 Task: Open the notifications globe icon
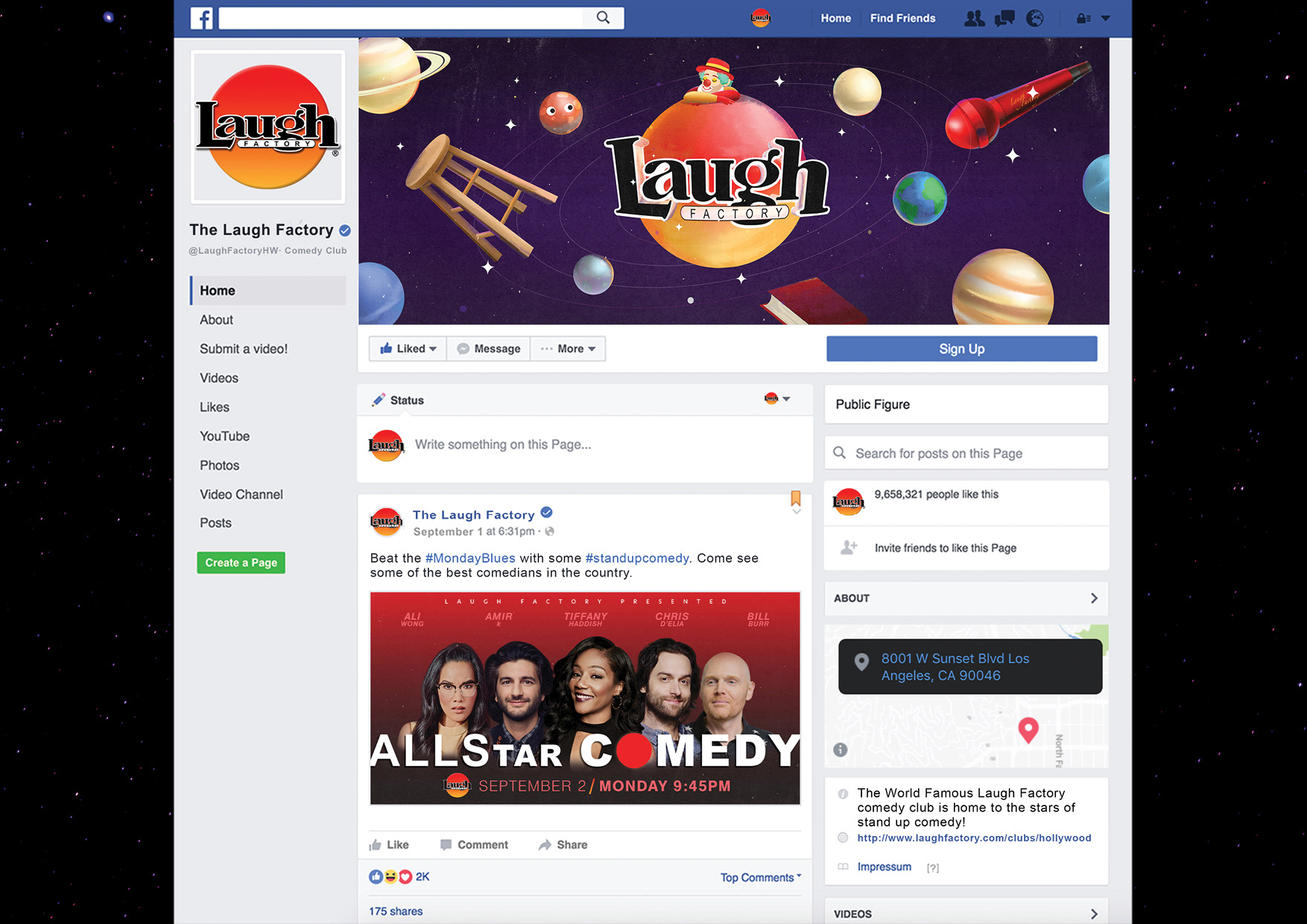[1035, 19]
